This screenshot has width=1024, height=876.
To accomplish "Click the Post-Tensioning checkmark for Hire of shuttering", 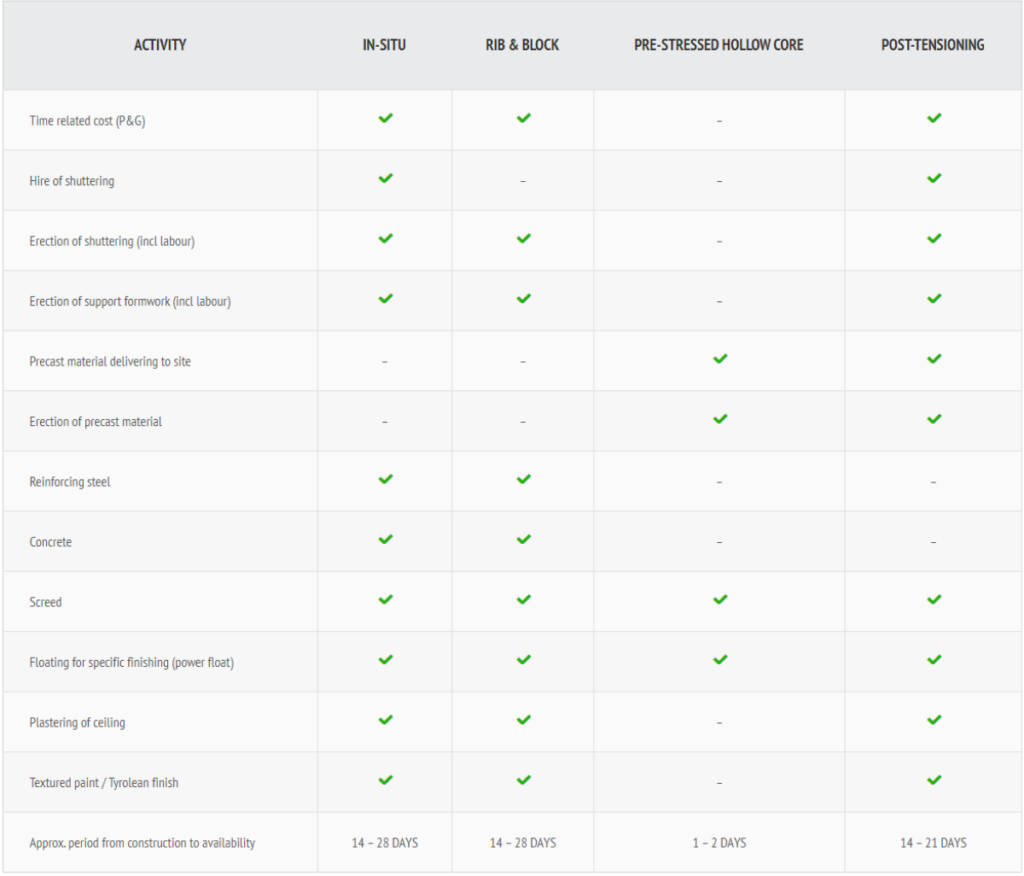I will (x=933, y=178).
